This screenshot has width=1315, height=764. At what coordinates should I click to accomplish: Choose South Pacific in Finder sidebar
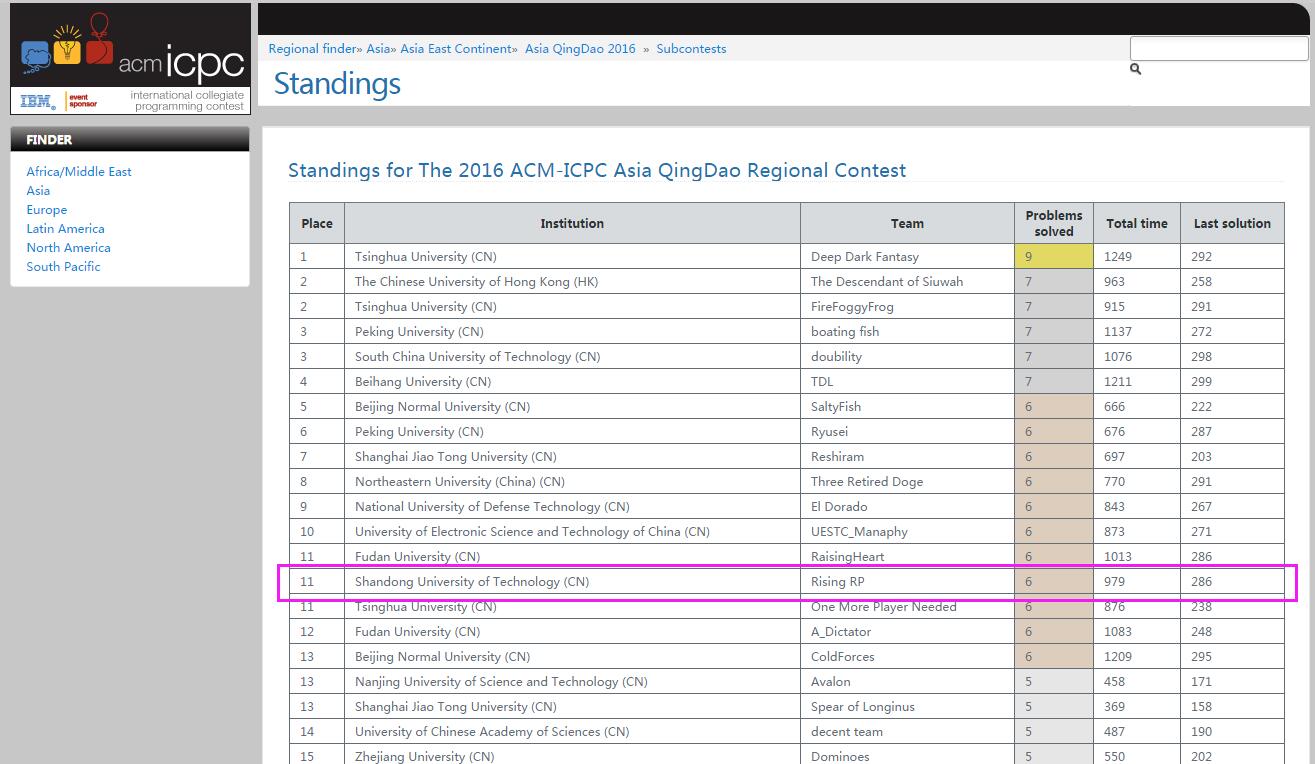tap(63, 267)
